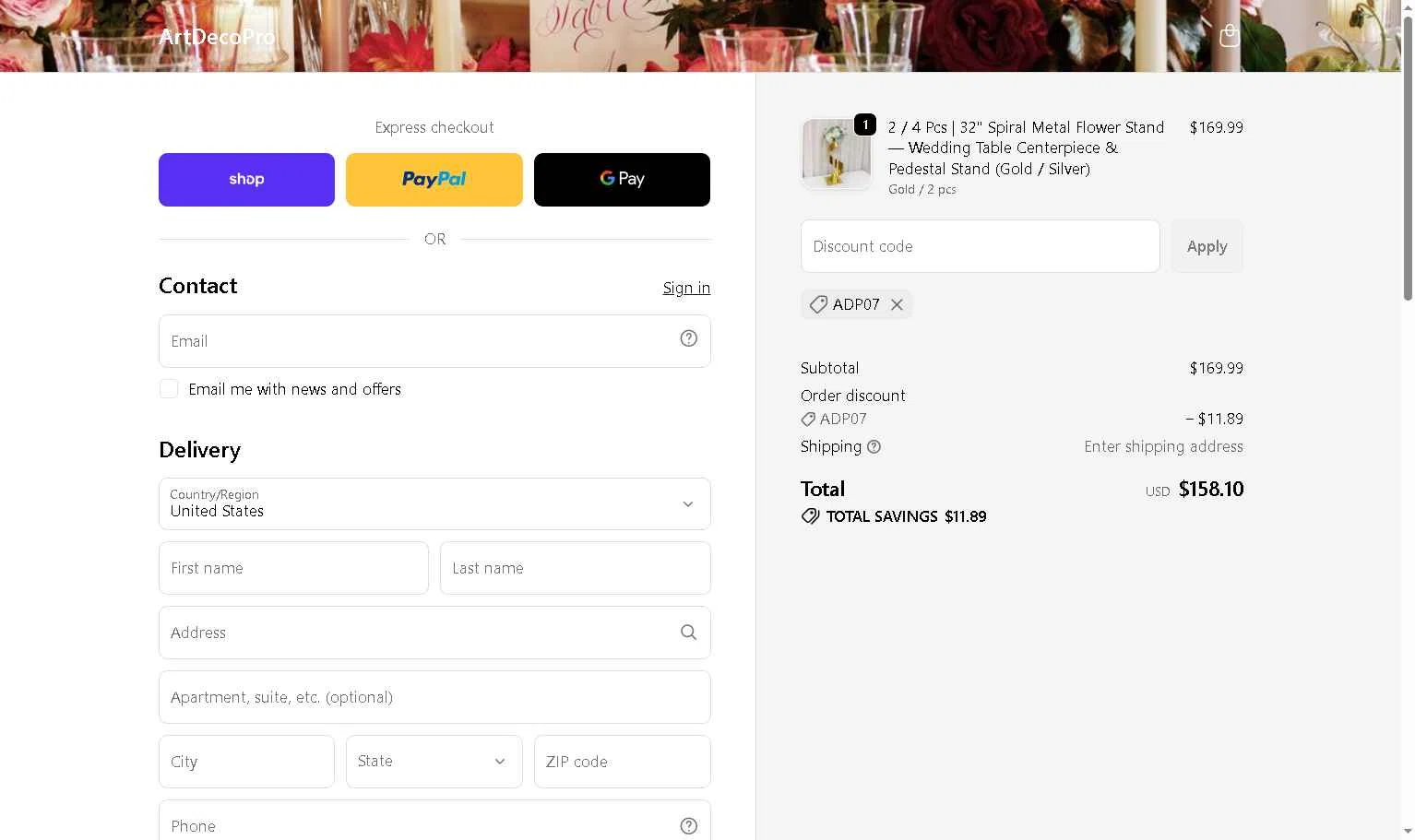1415x840 pixels.
Task: Click the shipping info question mark icon
Action: [x=874, y=447]
